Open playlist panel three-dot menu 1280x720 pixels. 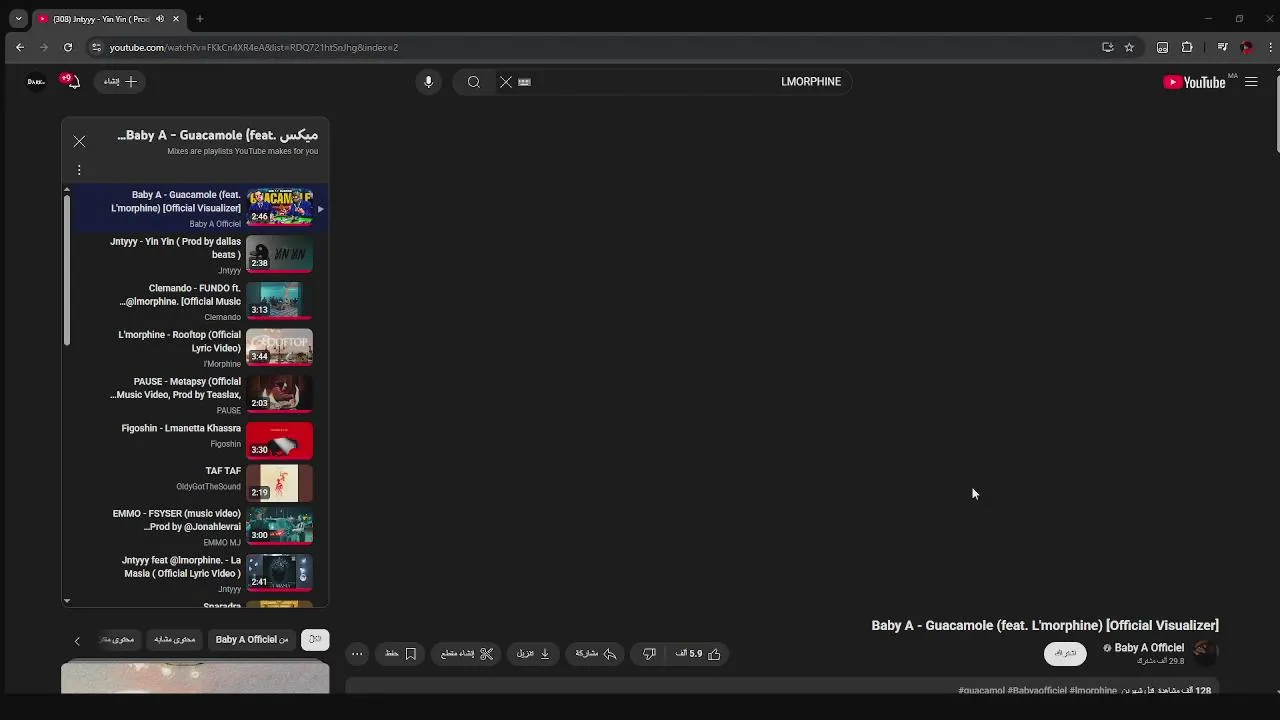tap(79, 170)
